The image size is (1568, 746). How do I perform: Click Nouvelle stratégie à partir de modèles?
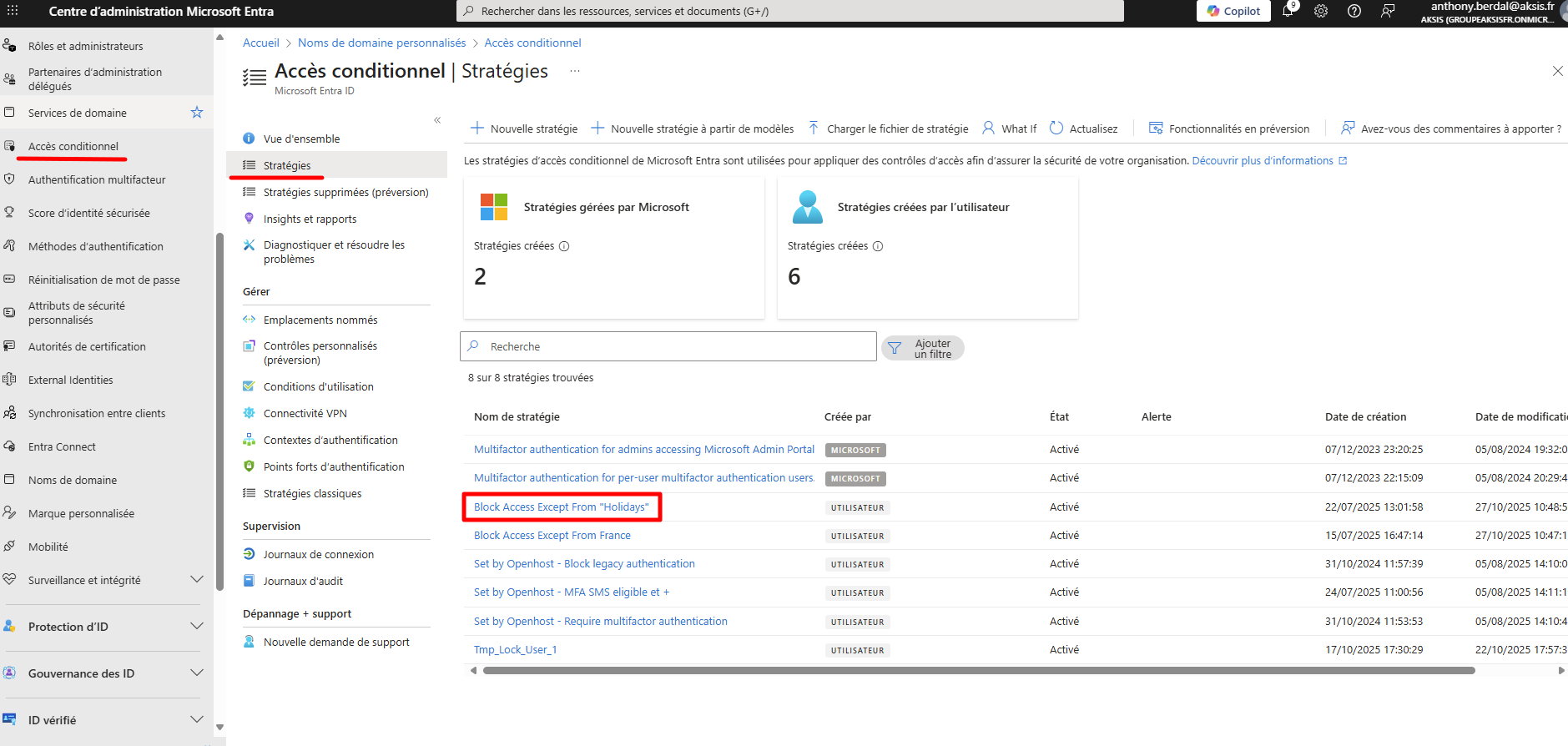pyautogui.click(x=693, y=129)
